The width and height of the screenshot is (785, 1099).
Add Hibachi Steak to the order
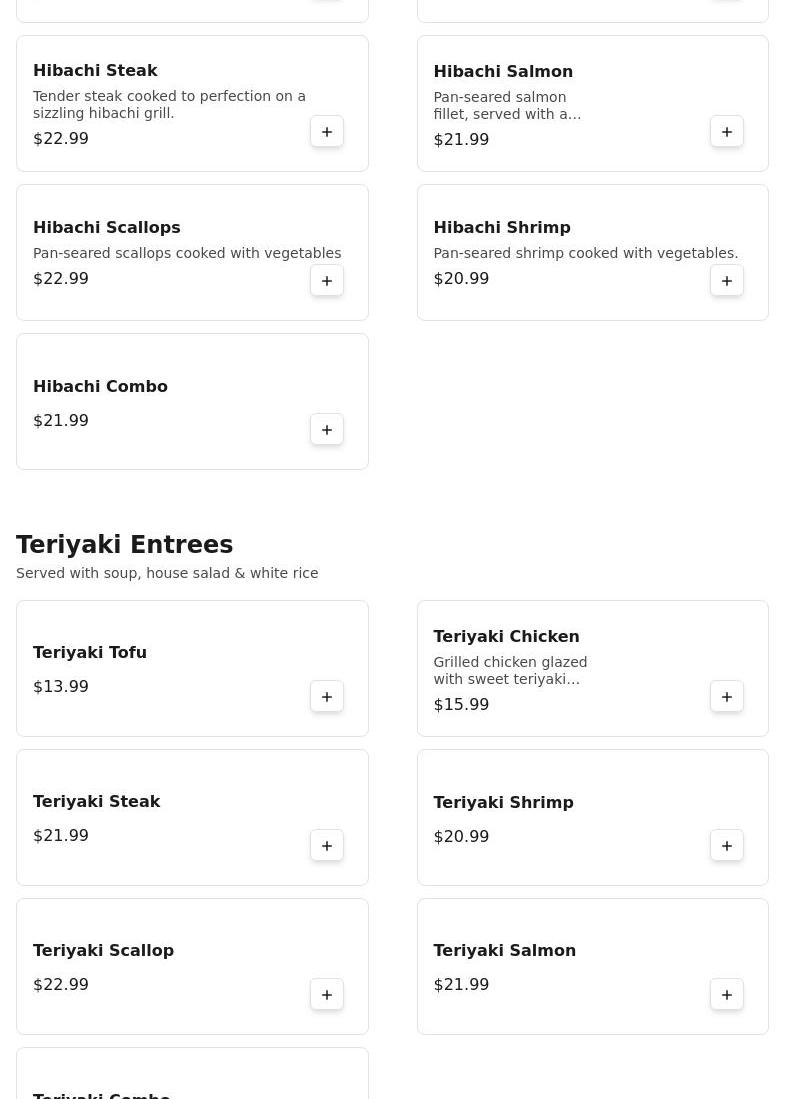point(327,132)
